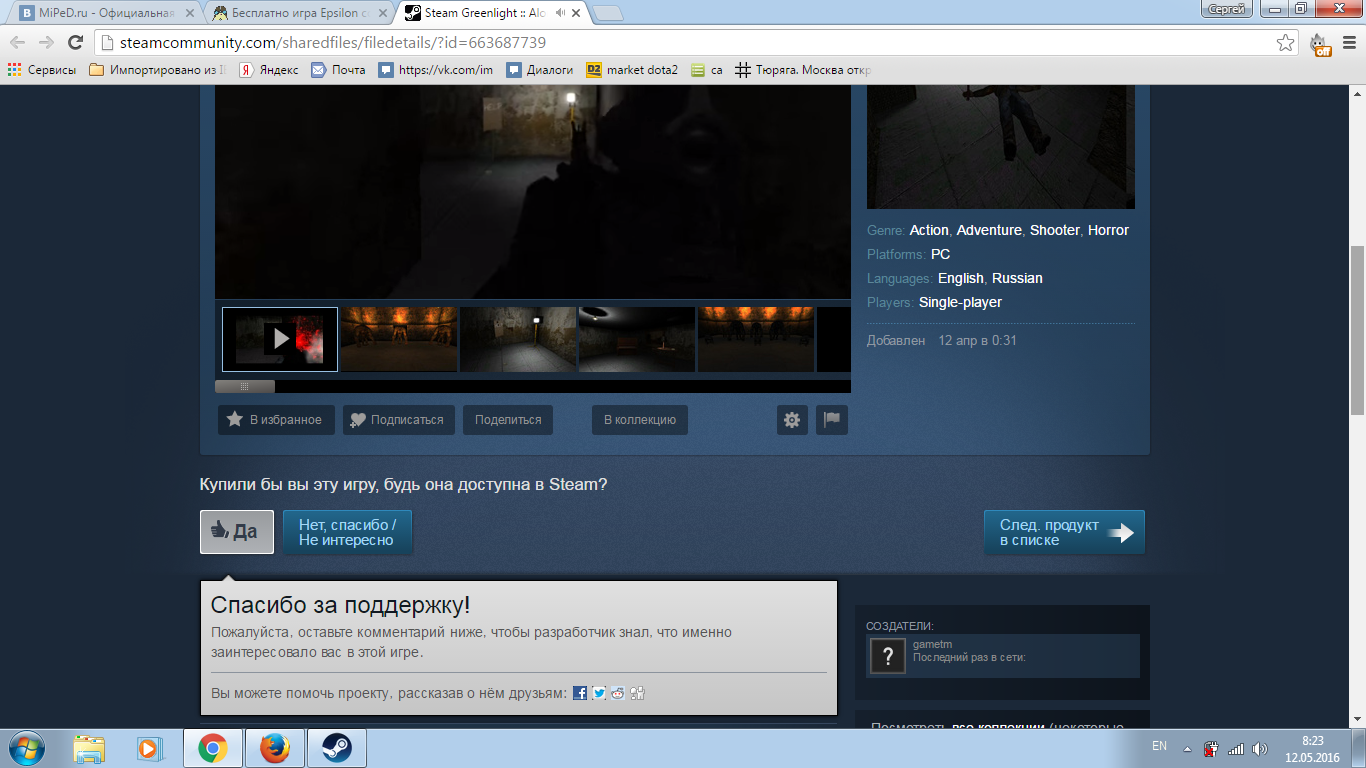Screen dimensions: 1366x768
Task: Click the EN language indicator in the tray
Action: click(x=1160, y=746)
